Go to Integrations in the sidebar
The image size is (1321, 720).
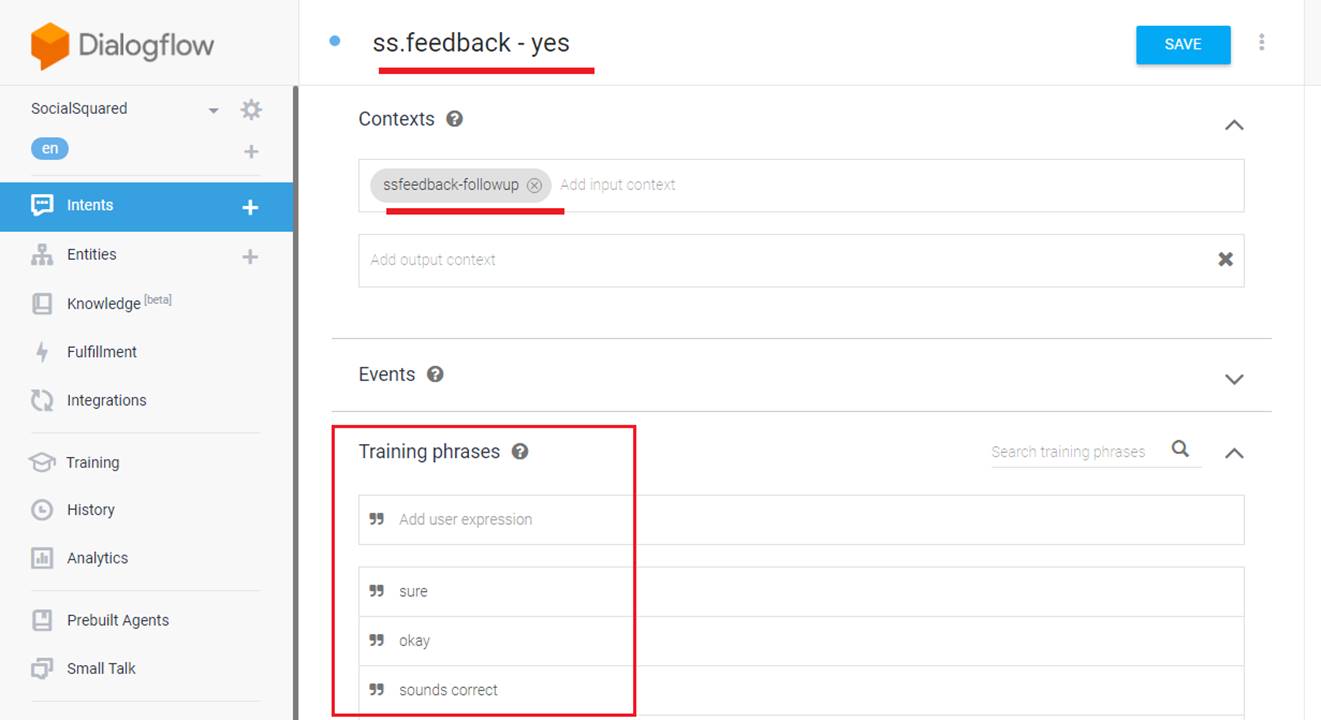pyautogui.click(x=106, y=400)
